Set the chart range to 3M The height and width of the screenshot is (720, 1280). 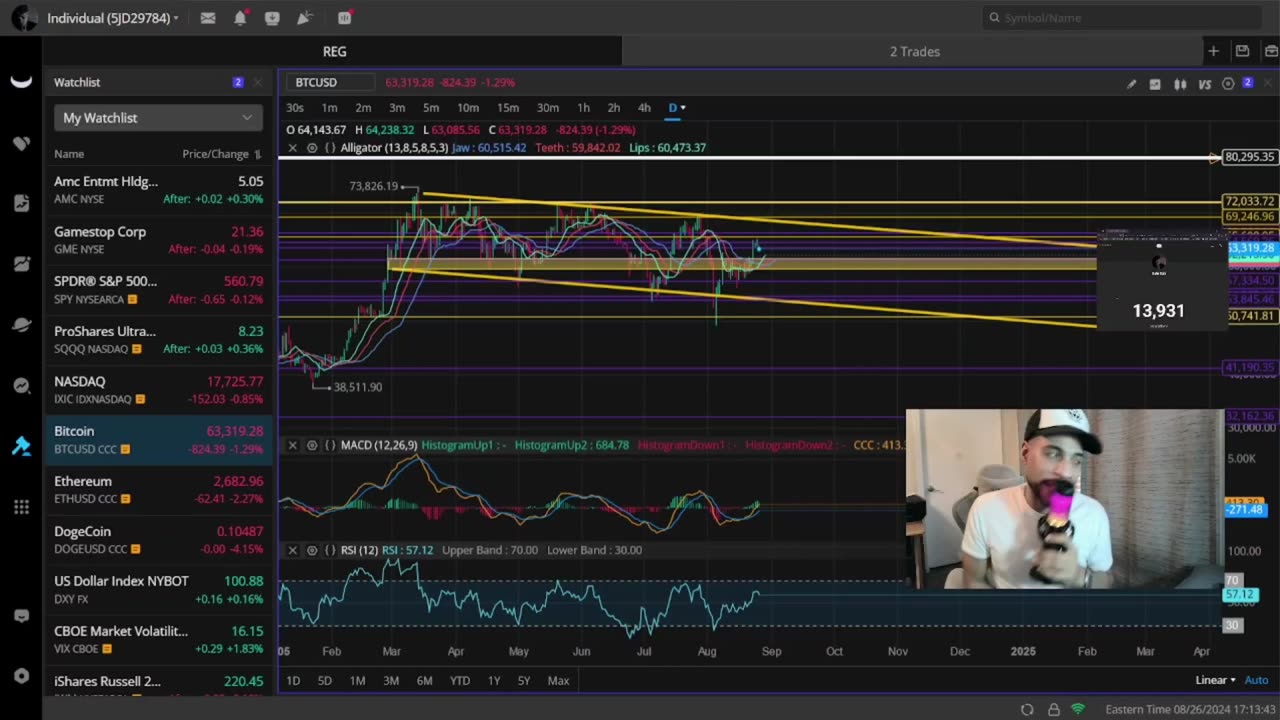click(x=391, y=681)
